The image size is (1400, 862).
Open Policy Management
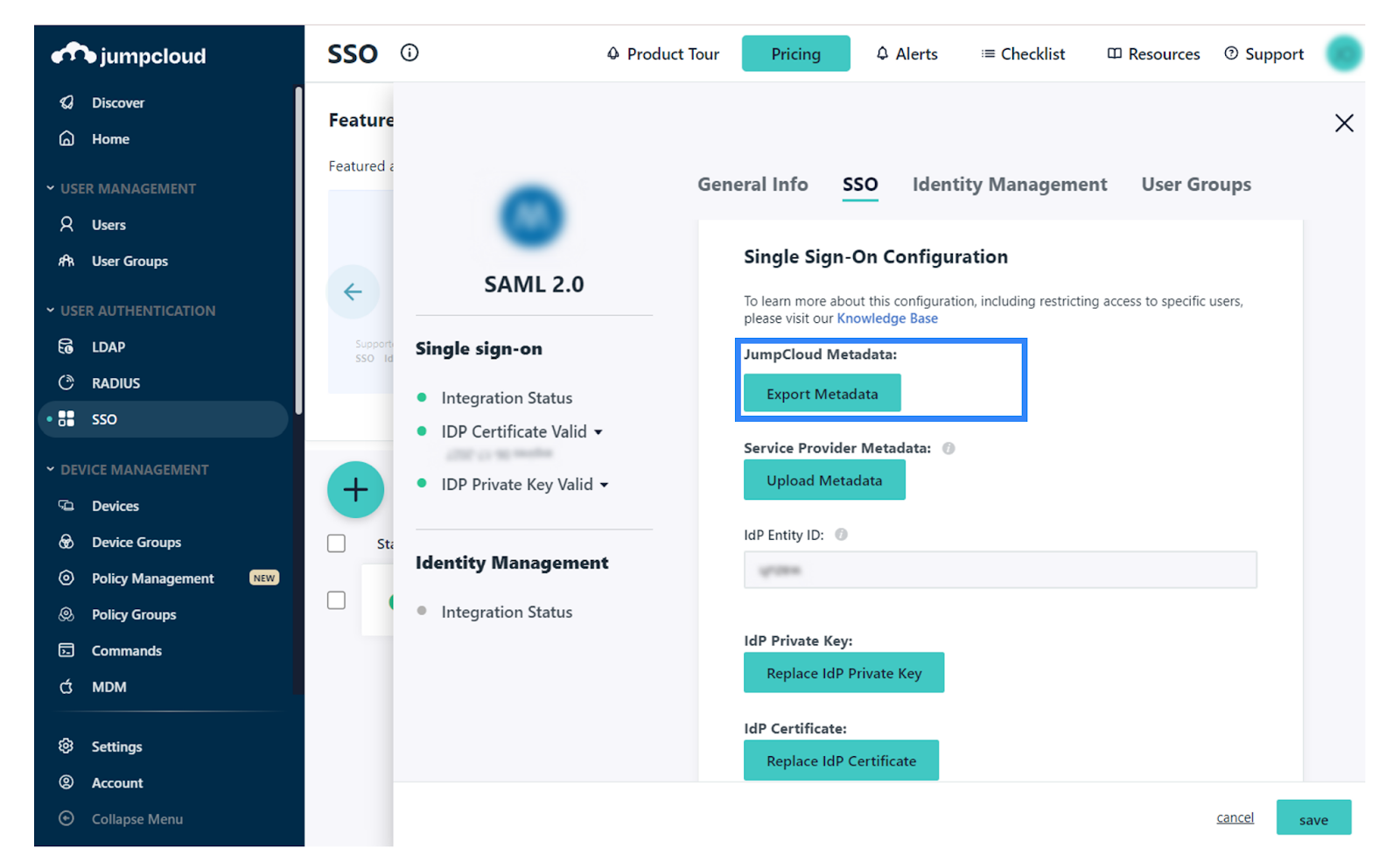point(152,578)
